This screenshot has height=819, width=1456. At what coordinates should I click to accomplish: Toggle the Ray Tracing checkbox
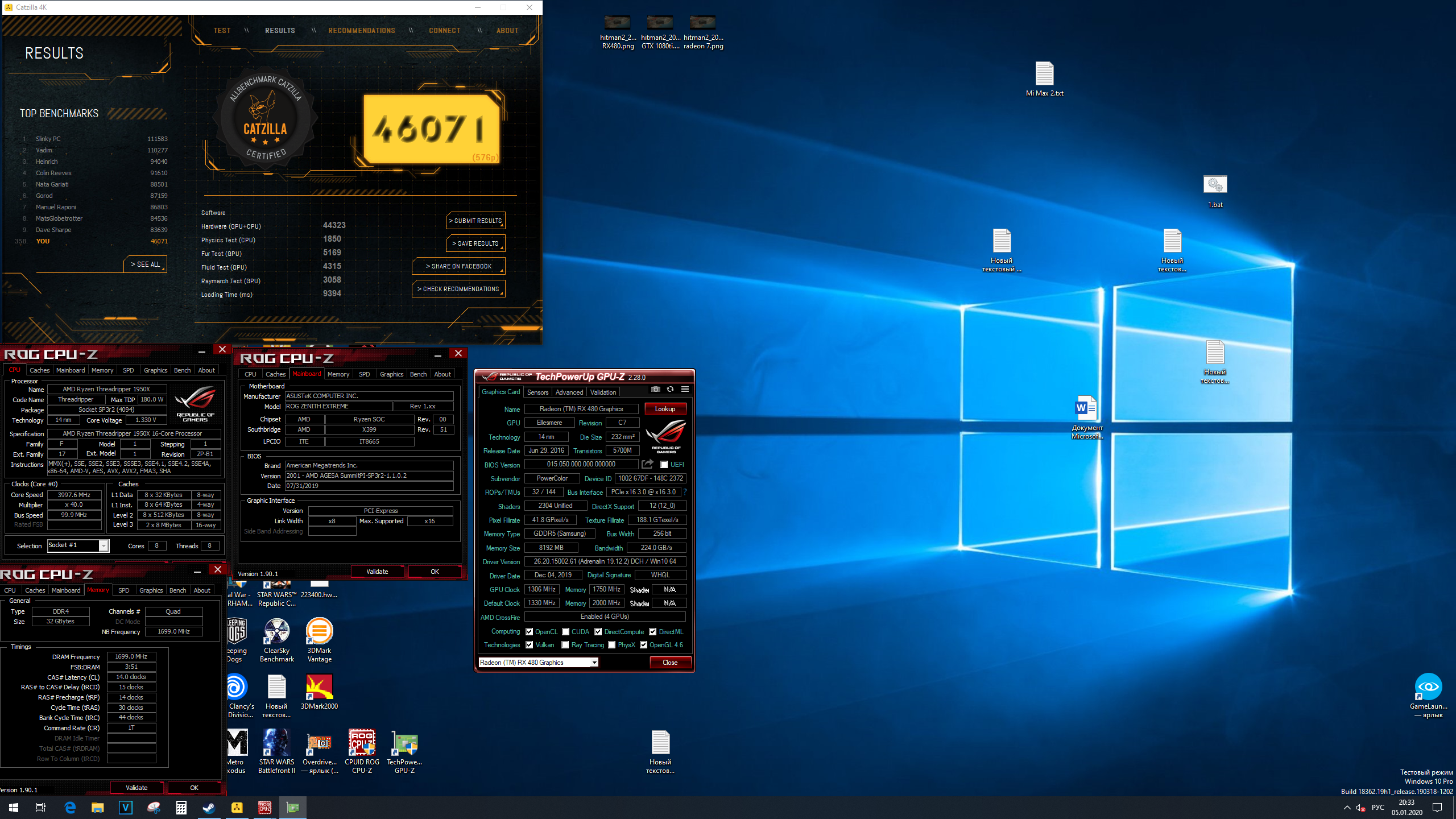(x=565, y=645)
